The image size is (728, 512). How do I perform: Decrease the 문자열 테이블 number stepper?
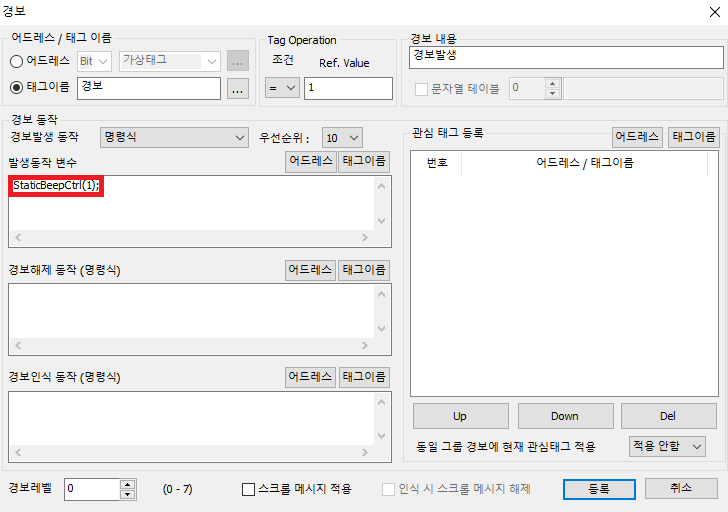coord(552,93)
